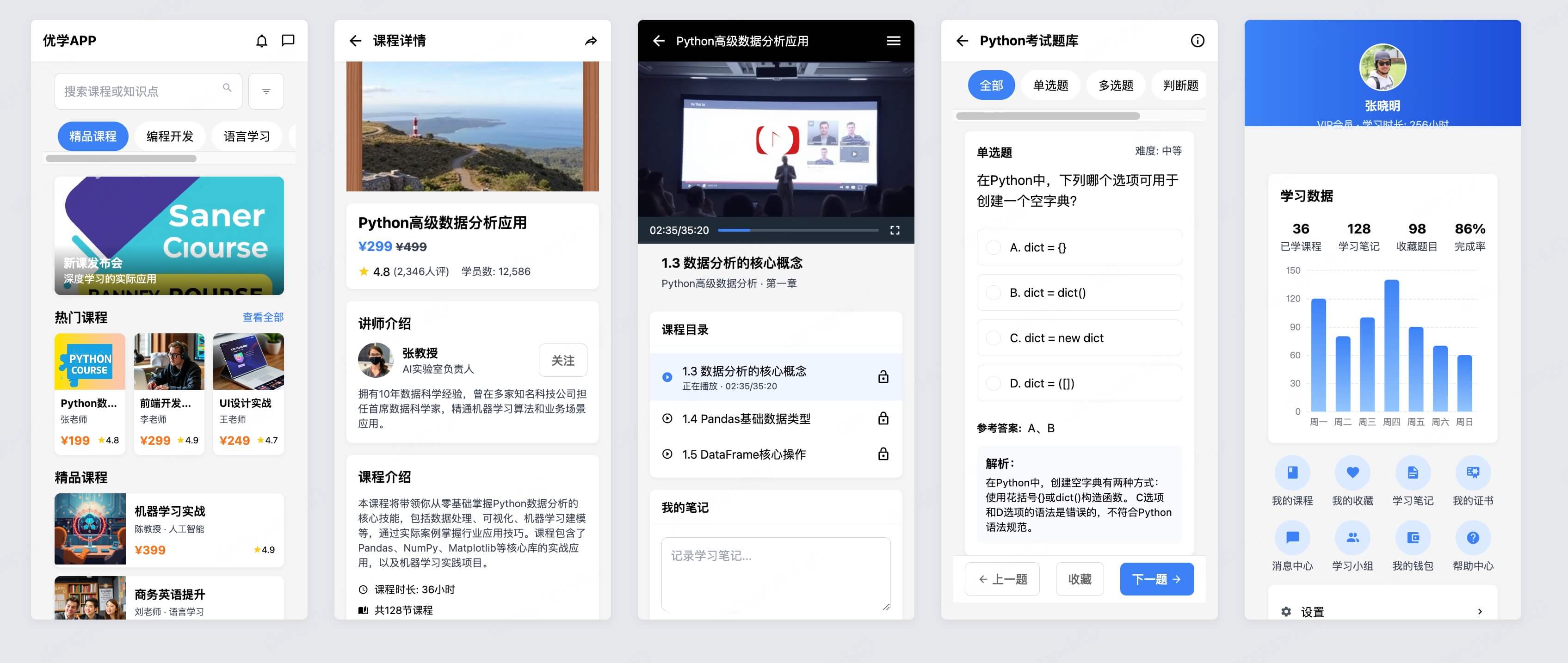Select the 全部 question filter tab

click(992, 85)
